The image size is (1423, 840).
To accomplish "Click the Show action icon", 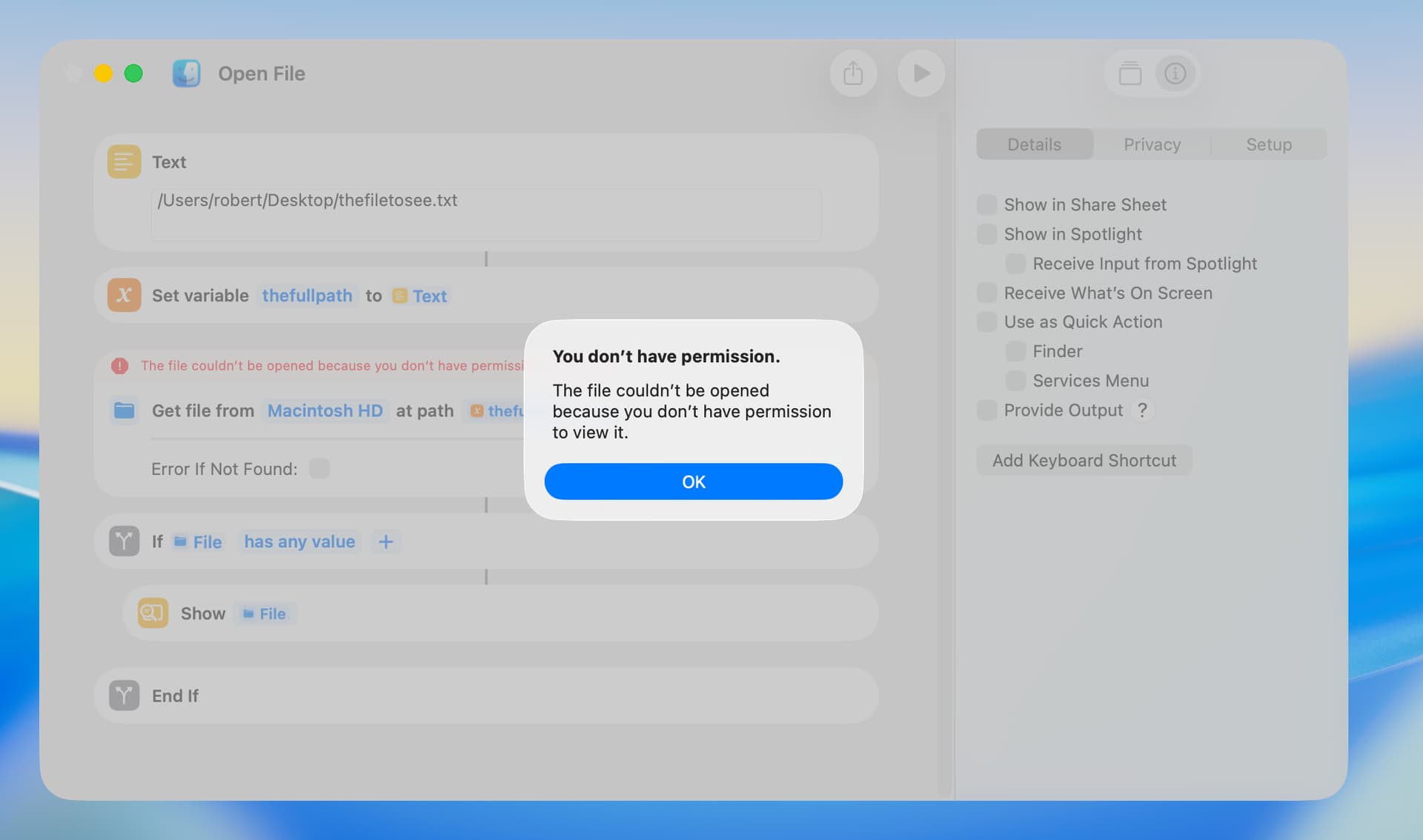I will (x=153, y=613).
